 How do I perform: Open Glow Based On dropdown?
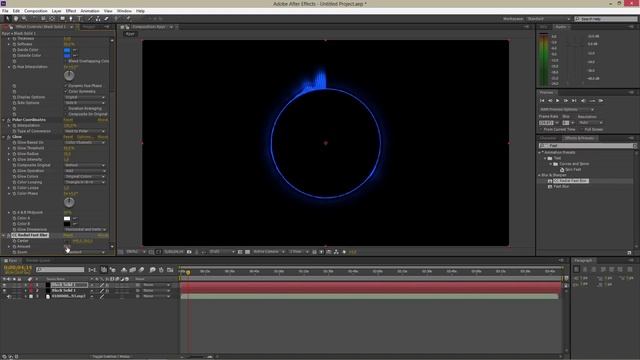click(x=84, y=142)
